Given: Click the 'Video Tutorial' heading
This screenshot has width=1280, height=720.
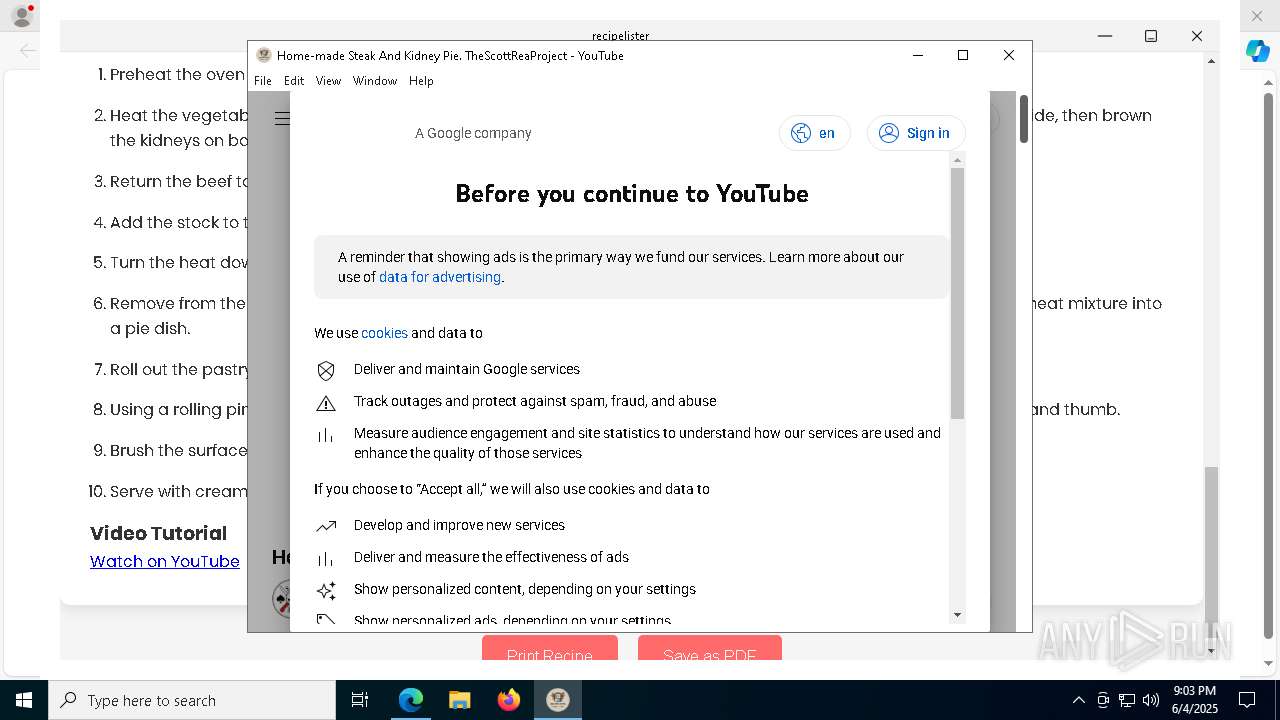Looking at the screenshot, I should 159,533.
